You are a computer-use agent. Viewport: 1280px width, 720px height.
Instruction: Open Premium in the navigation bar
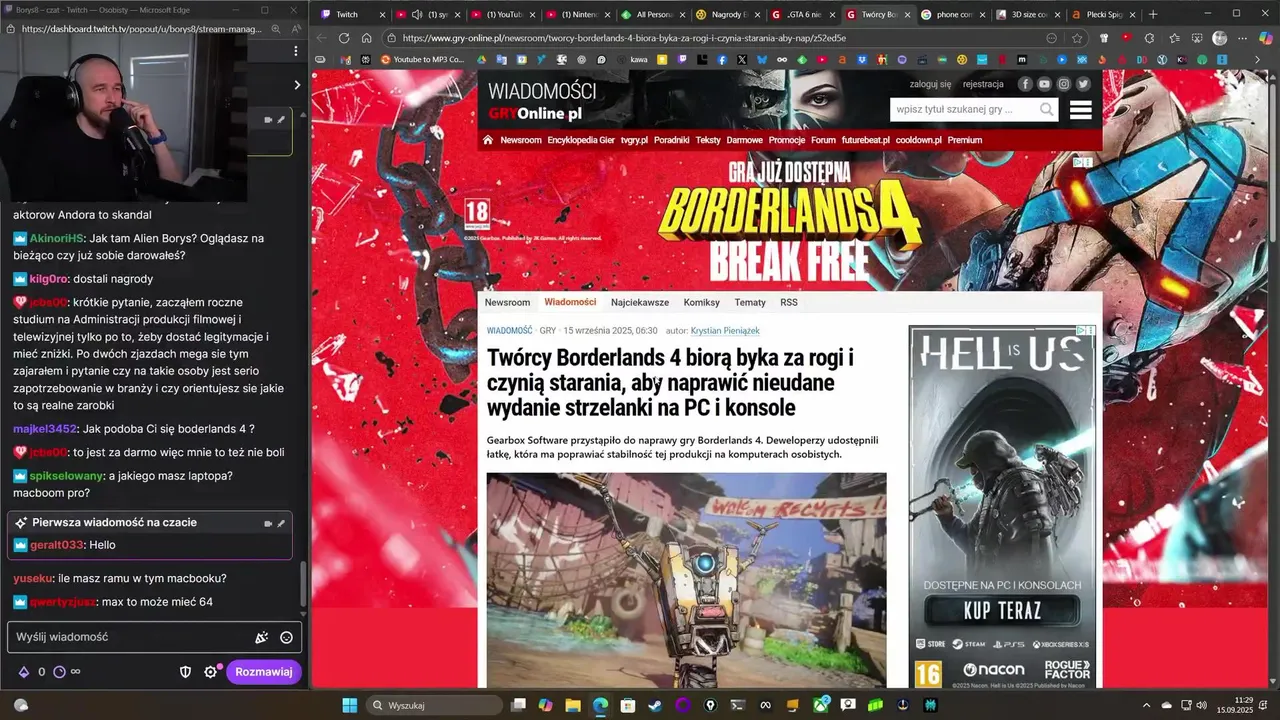click(x=964, y=140)
